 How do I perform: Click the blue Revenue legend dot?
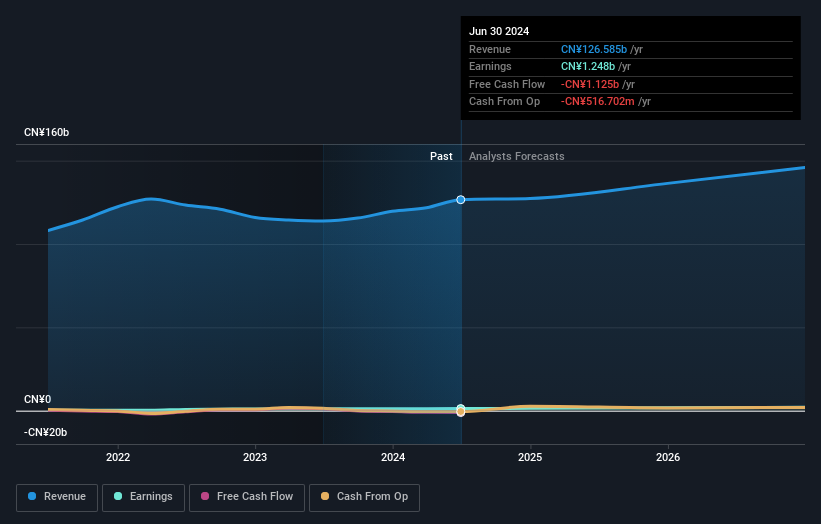pos(32,496)
